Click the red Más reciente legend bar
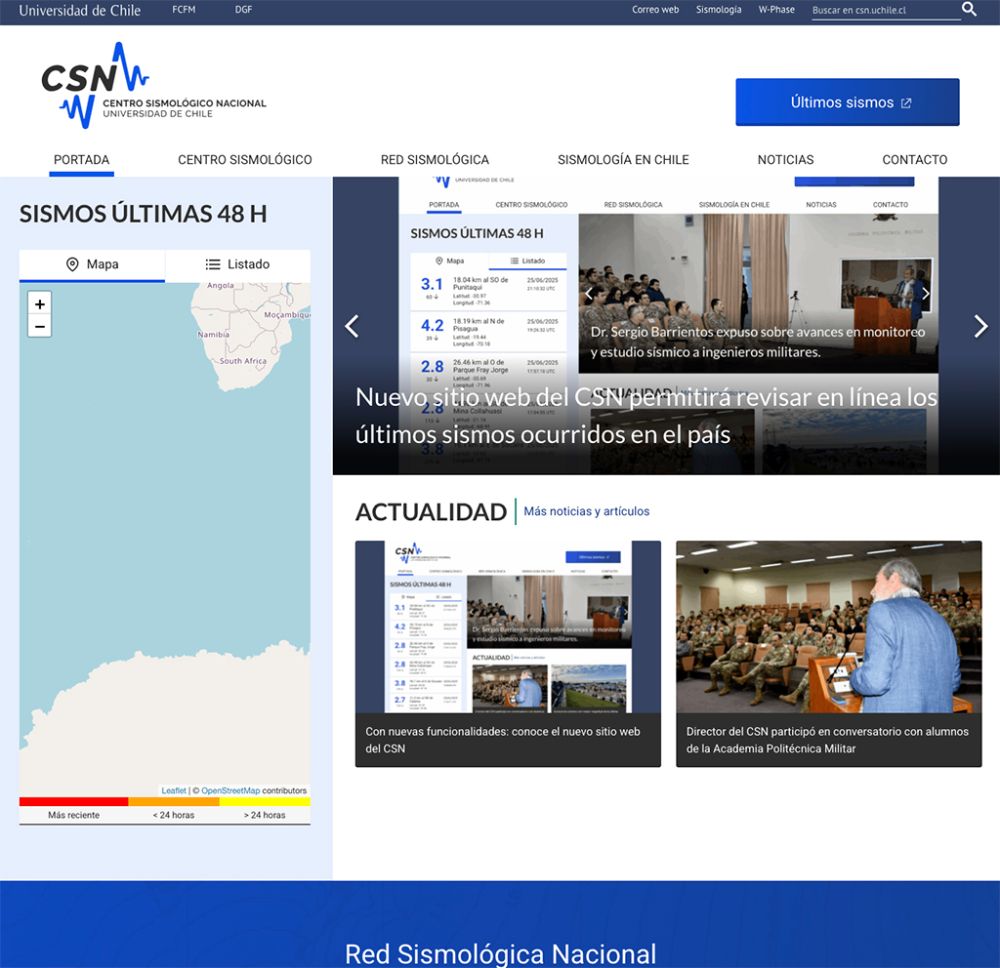1000x968 pixels. pos(74,801)
